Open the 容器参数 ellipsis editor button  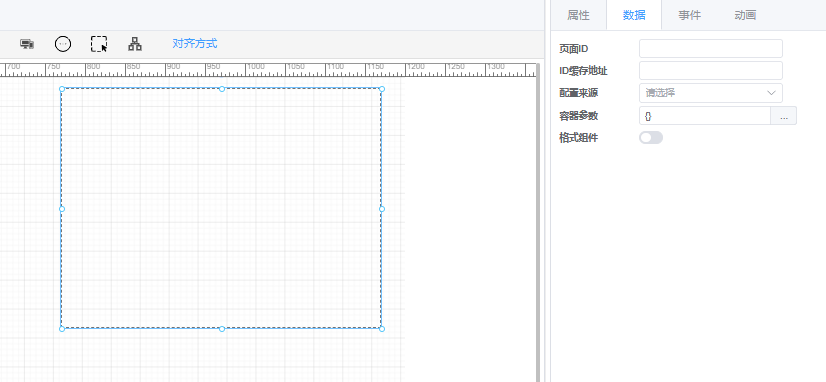tap(784, 116)
